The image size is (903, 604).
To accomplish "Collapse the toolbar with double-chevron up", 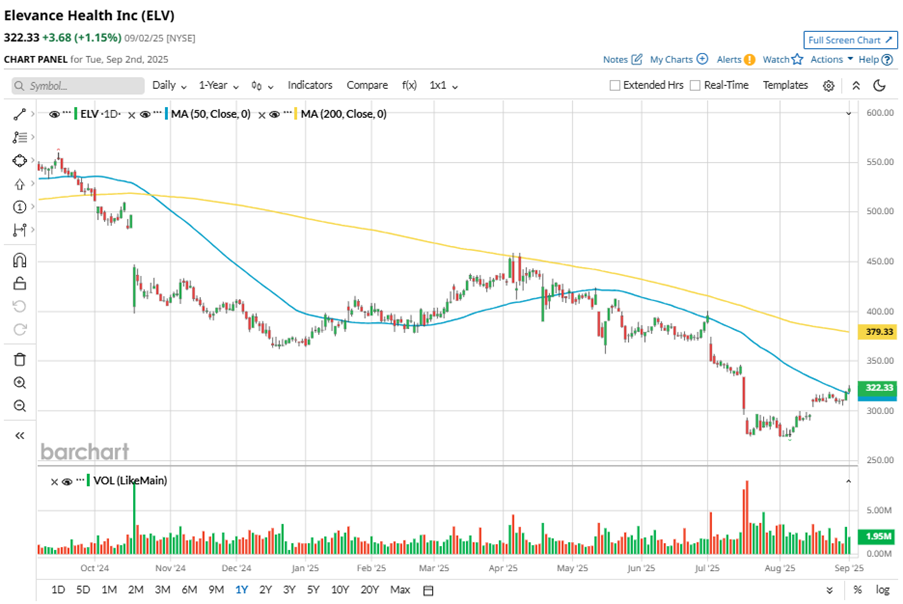I will coord(856,86).
